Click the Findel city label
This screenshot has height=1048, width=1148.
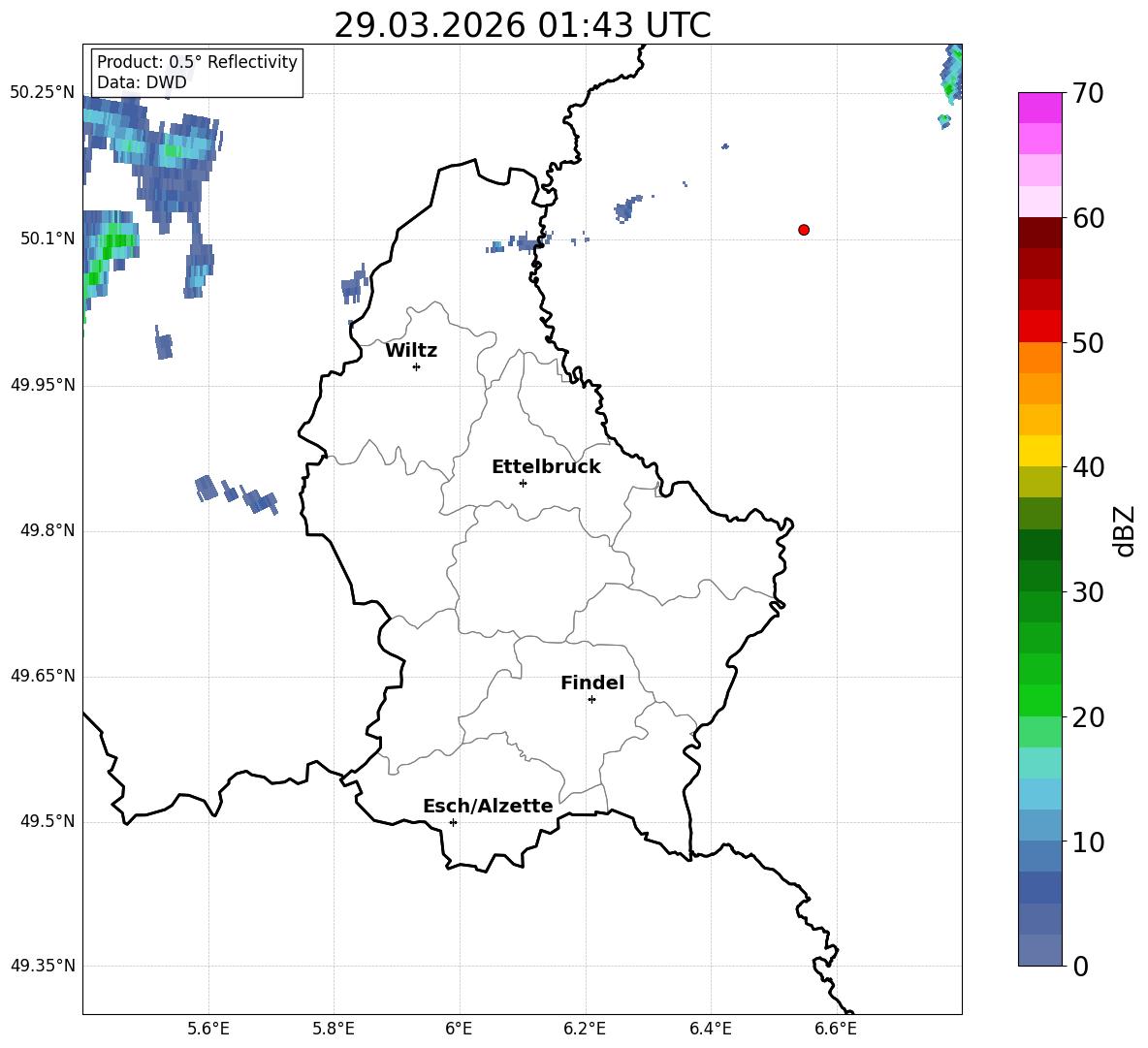pos(592,683)
